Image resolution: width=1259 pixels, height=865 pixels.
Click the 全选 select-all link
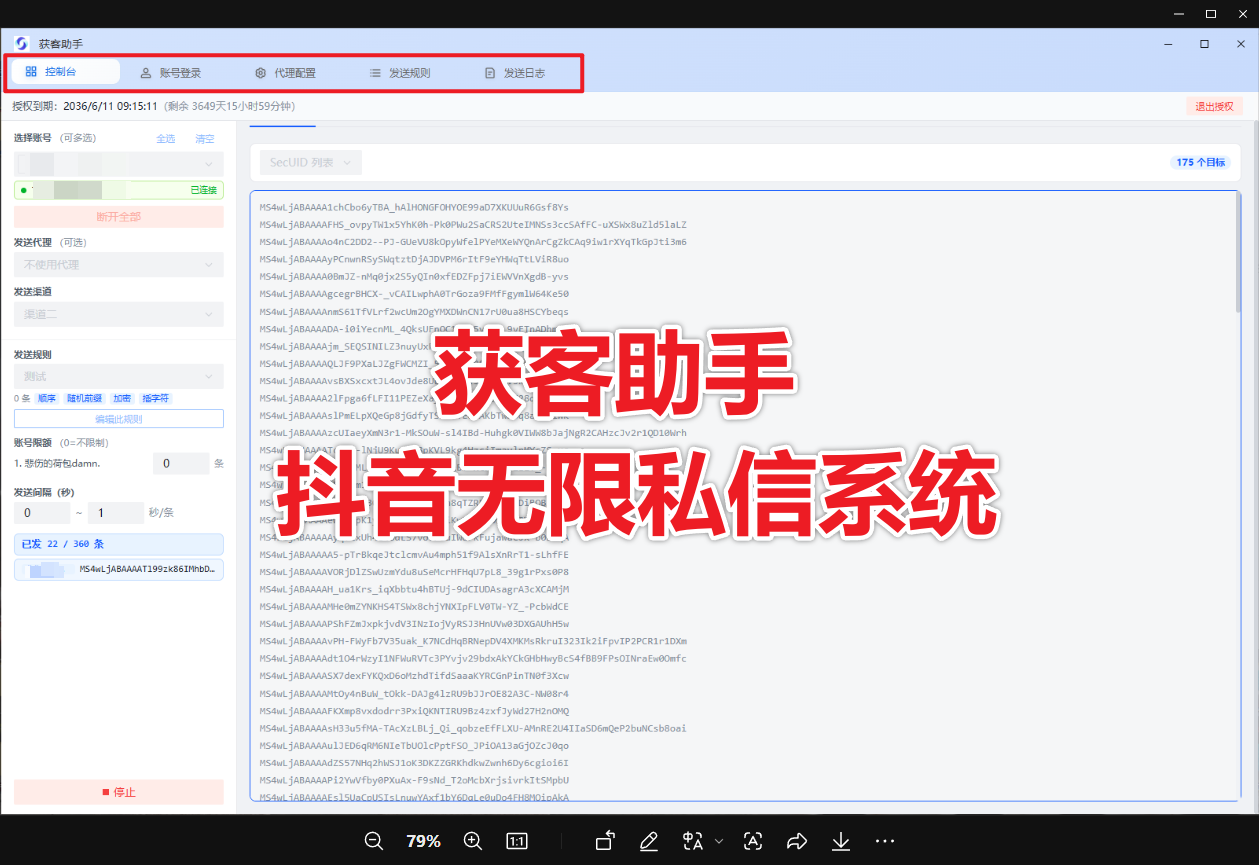pos(165,138)
